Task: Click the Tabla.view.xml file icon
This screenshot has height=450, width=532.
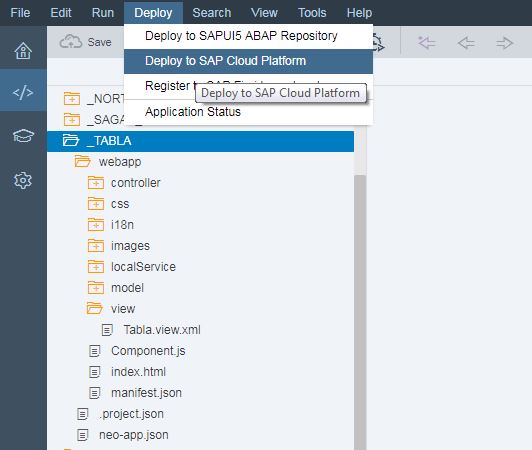Action: pos(107,330)
